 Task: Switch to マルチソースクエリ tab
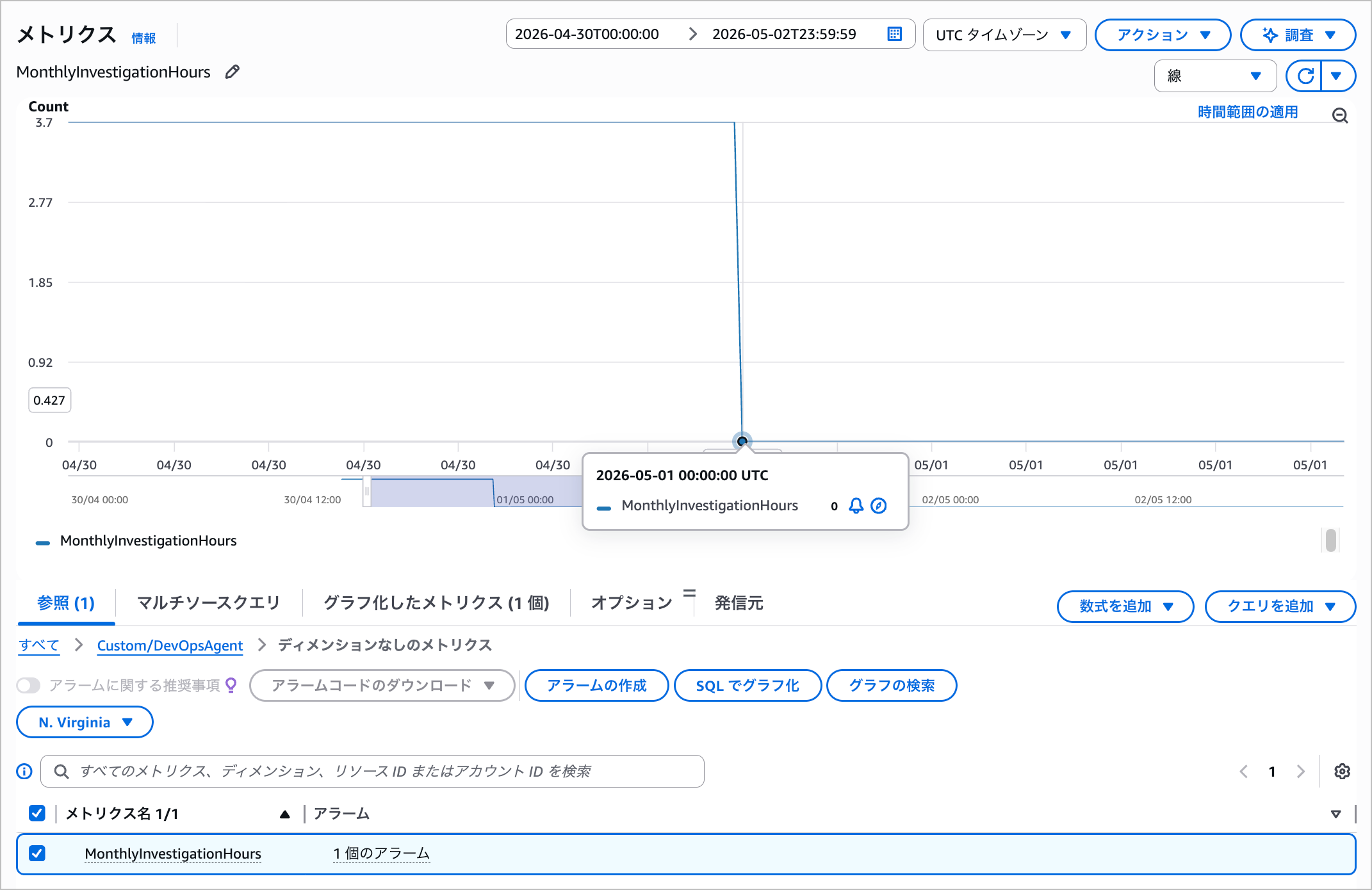[208, 603]
